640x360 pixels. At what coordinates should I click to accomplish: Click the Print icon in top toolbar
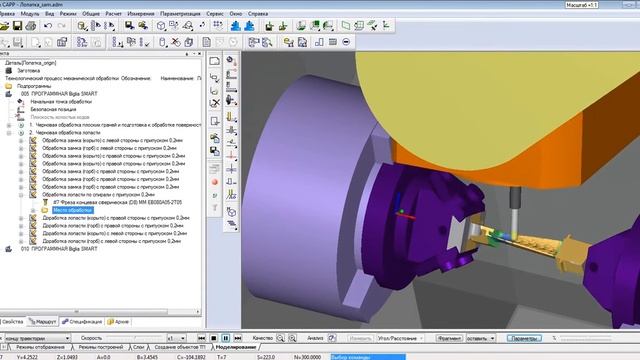pyautogui.click(x=31, y=26)
